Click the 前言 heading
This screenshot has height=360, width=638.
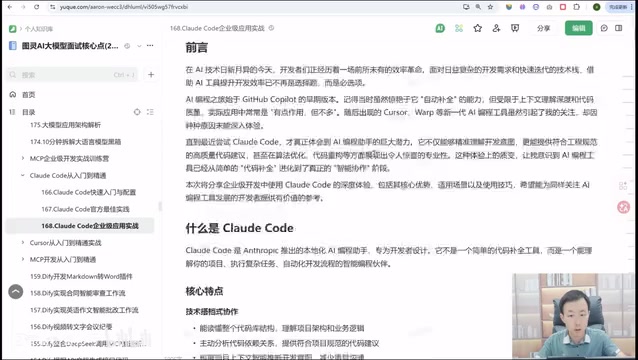tap(197, 48)
